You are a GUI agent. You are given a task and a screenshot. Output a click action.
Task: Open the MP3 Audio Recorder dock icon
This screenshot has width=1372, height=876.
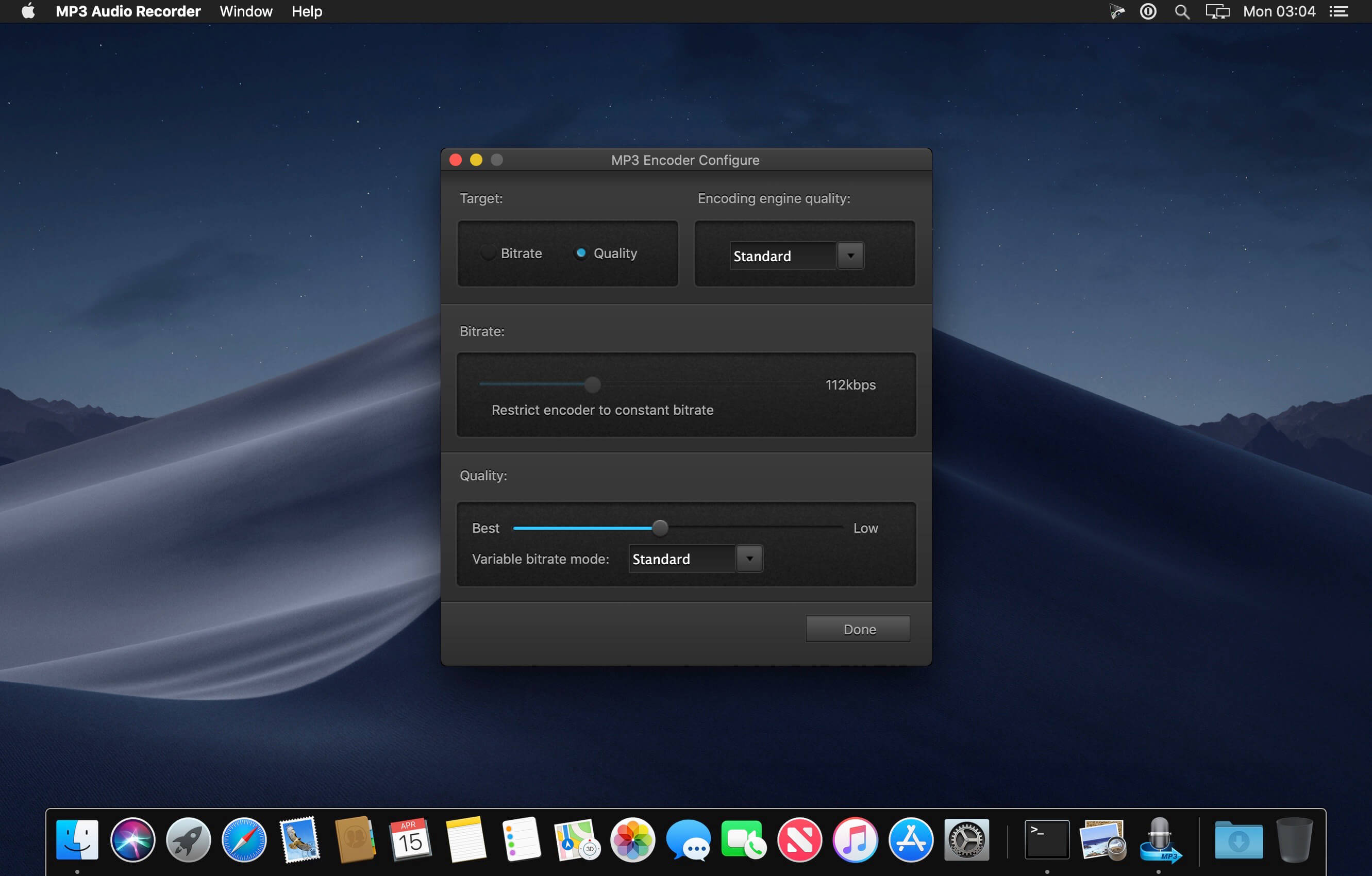pyautogui.click(x=1159, y=839)
